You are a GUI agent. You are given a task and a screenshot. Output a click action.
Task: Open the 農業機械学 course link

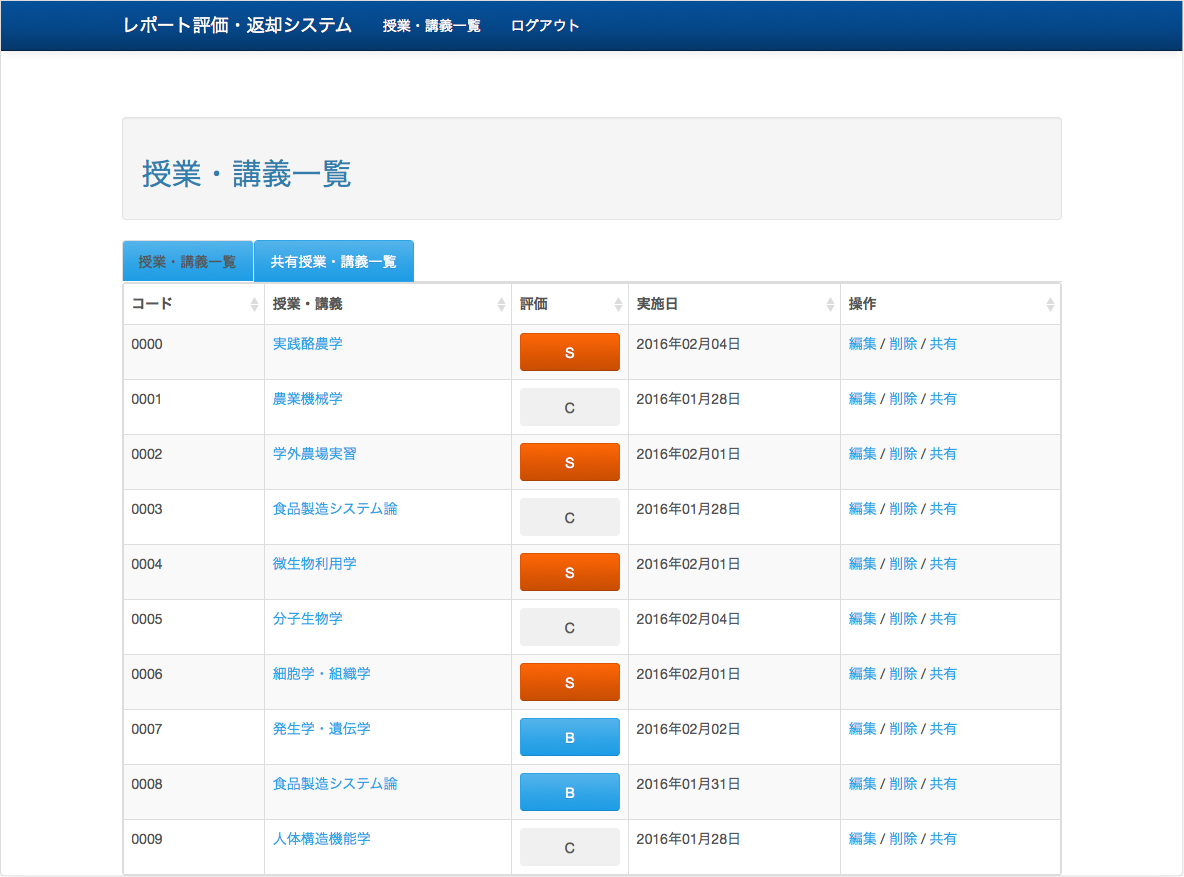click(307, 399)
